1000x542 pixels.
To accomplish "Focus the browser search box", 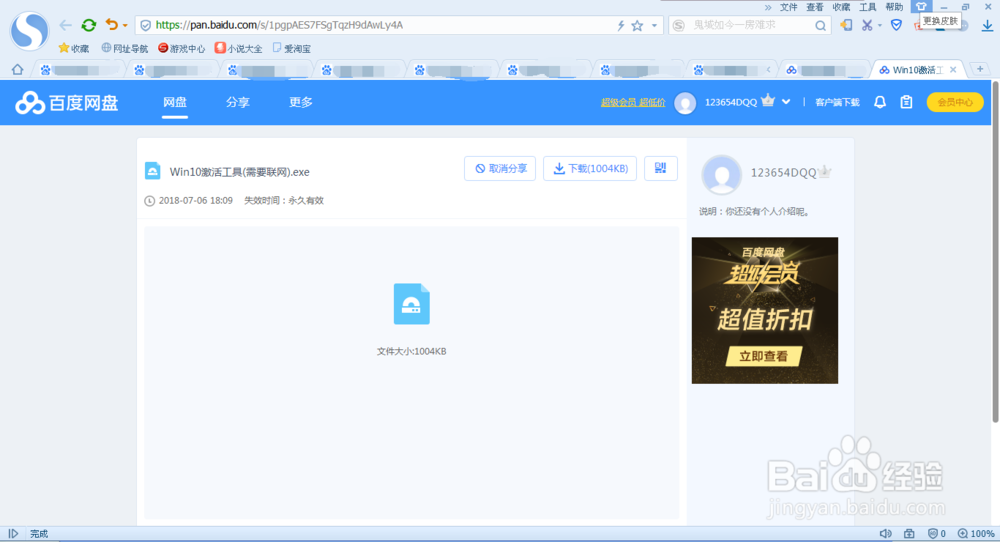I will coord(751,26).
